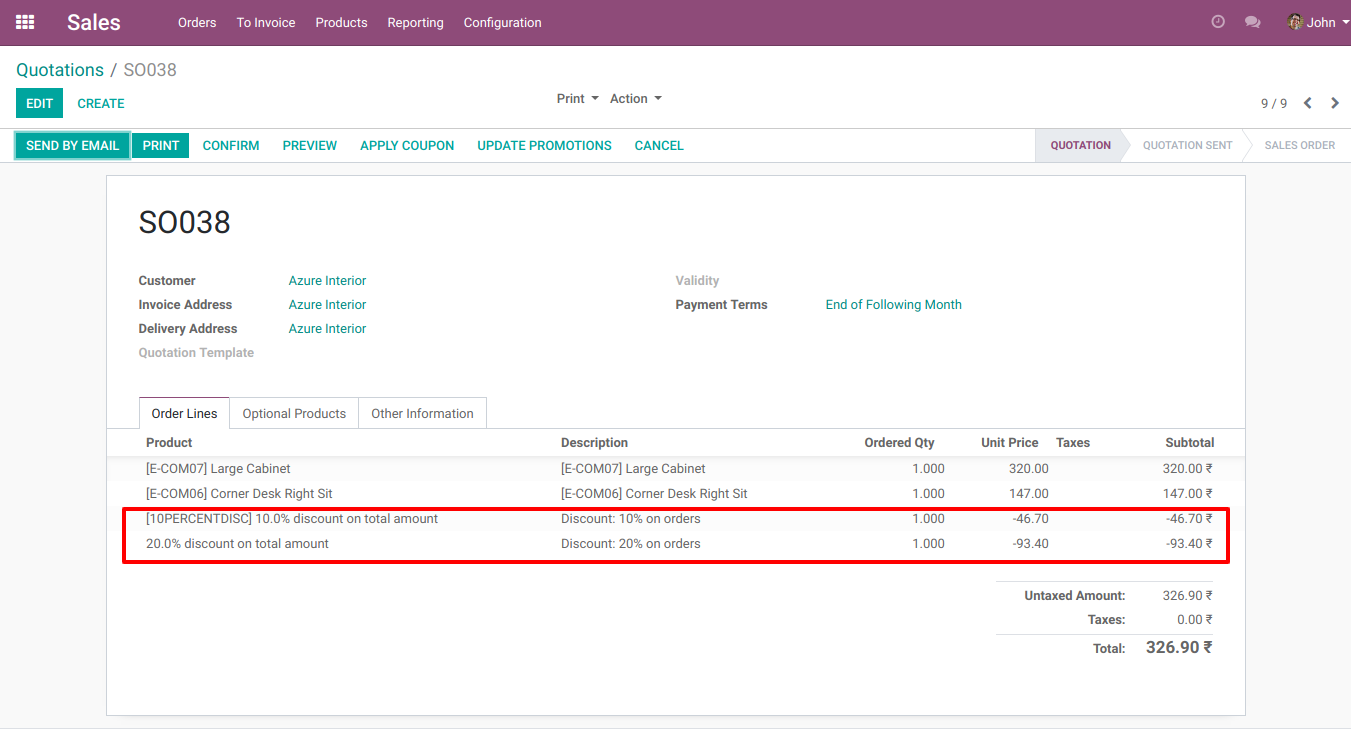Go to next record arrow

click(x=1335, y=103)
